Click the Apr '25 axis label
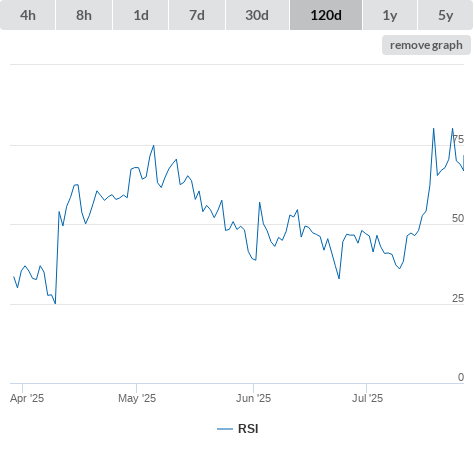 27,398
